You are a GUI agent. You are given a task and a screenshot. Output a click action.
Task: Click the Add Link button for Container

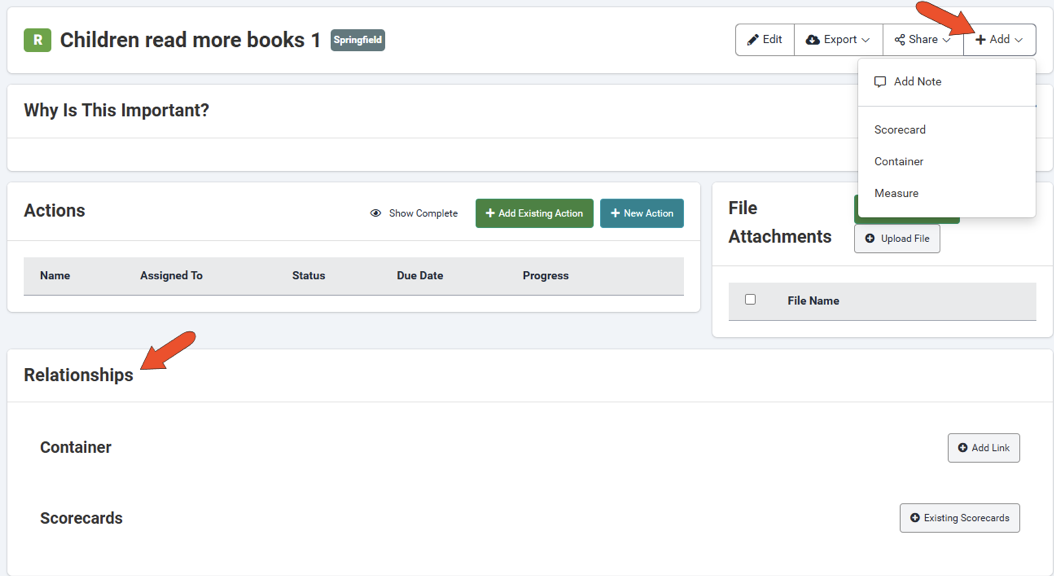(983, 448)
